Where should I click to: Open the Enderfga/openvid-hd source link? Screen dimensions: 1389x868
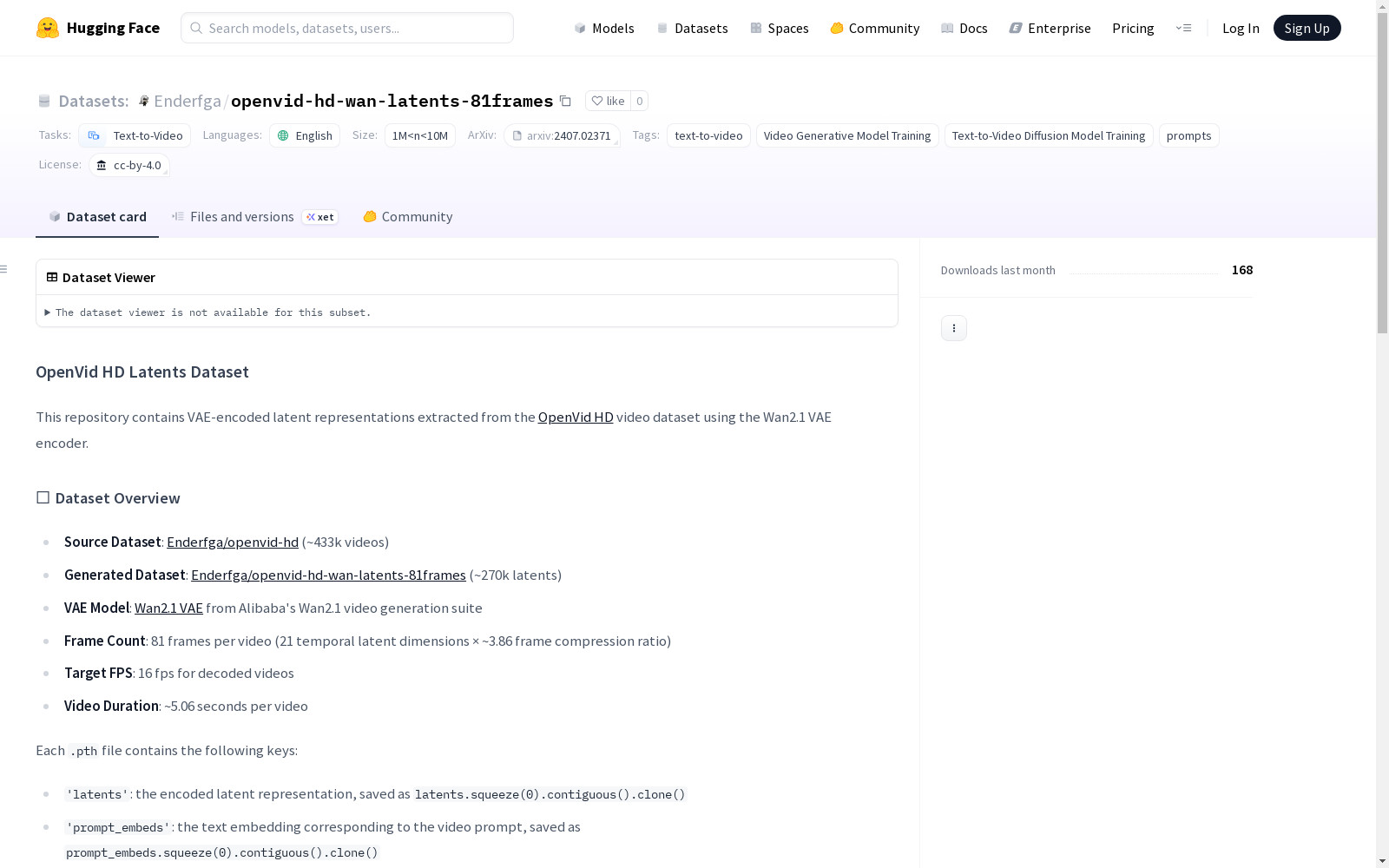coord(233,542)
